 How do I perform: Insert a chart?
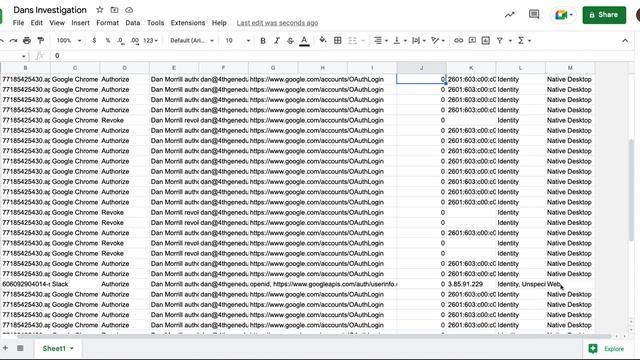click(x=486, y=40)
